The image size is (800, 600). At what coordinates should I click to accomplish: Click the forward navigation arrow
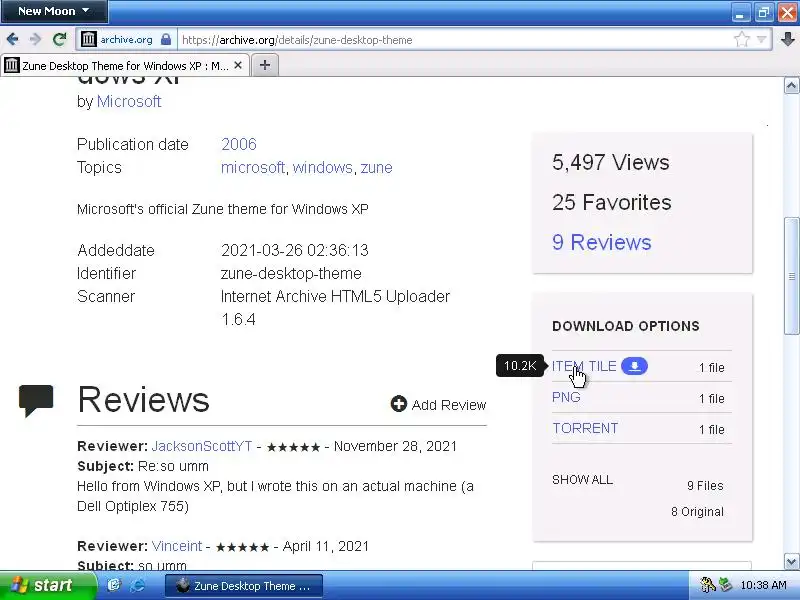tap(35, 39)
